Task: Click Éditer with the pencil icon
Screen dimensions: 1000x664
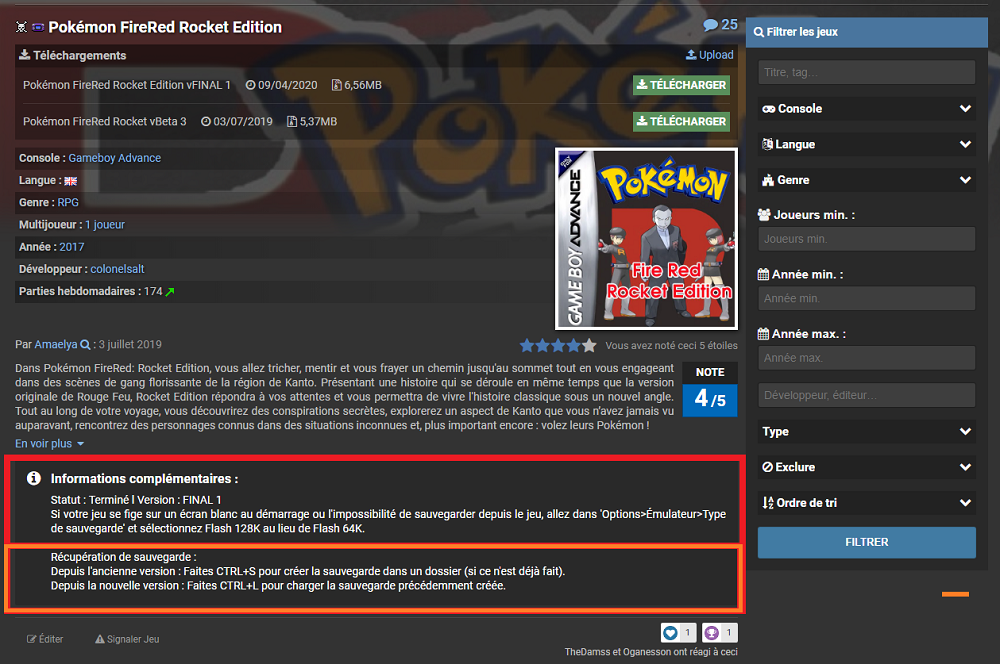Action: pos(45,639)
